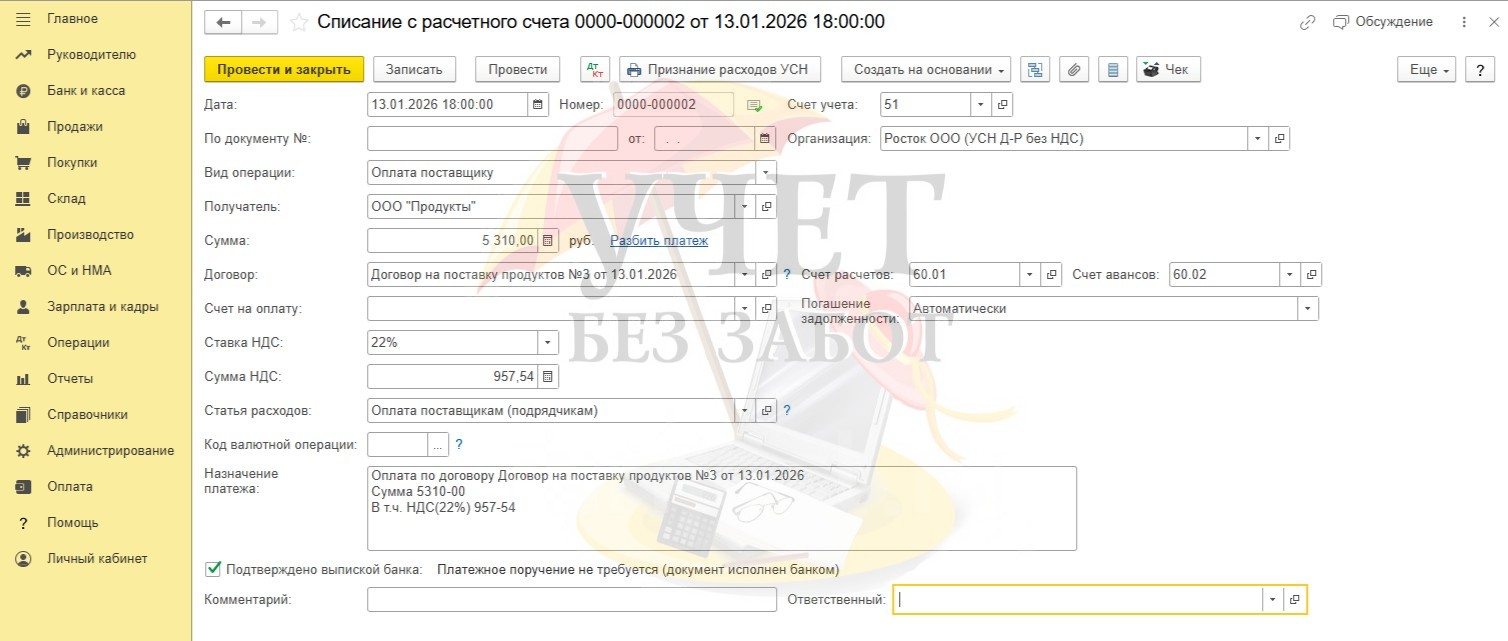
Task: Click the Чек button
Action: pos(1168,69)
